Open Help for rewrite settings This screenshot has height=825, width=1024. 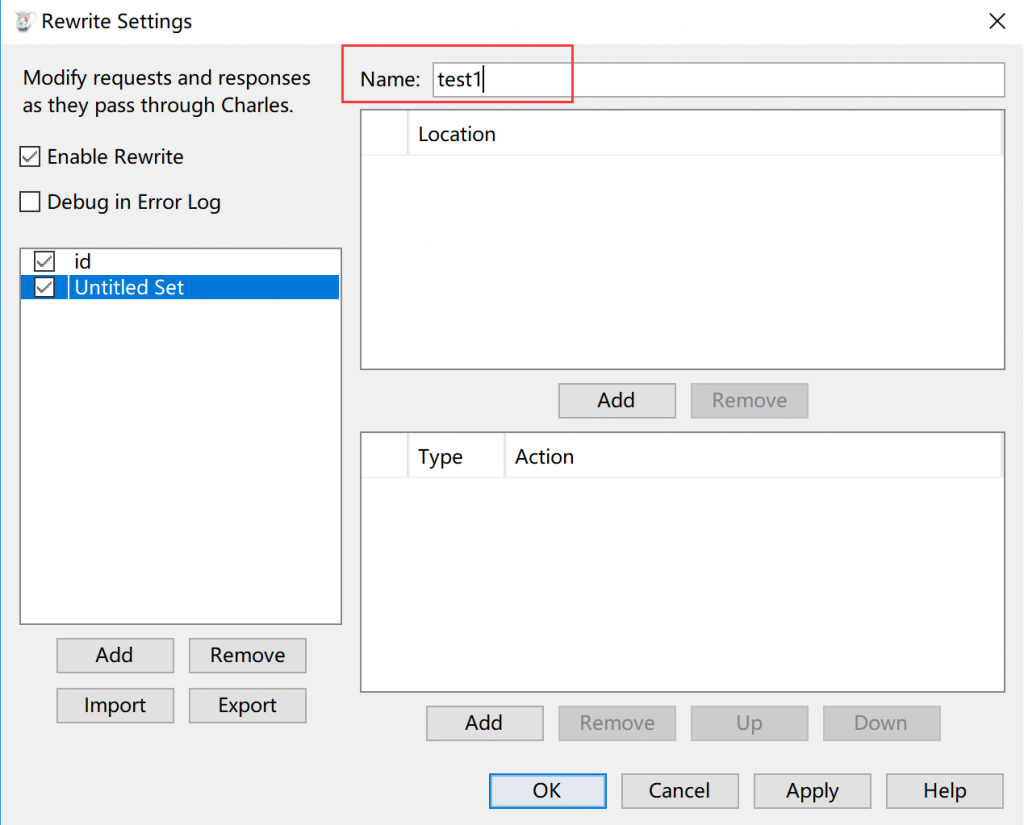point(944,791)
